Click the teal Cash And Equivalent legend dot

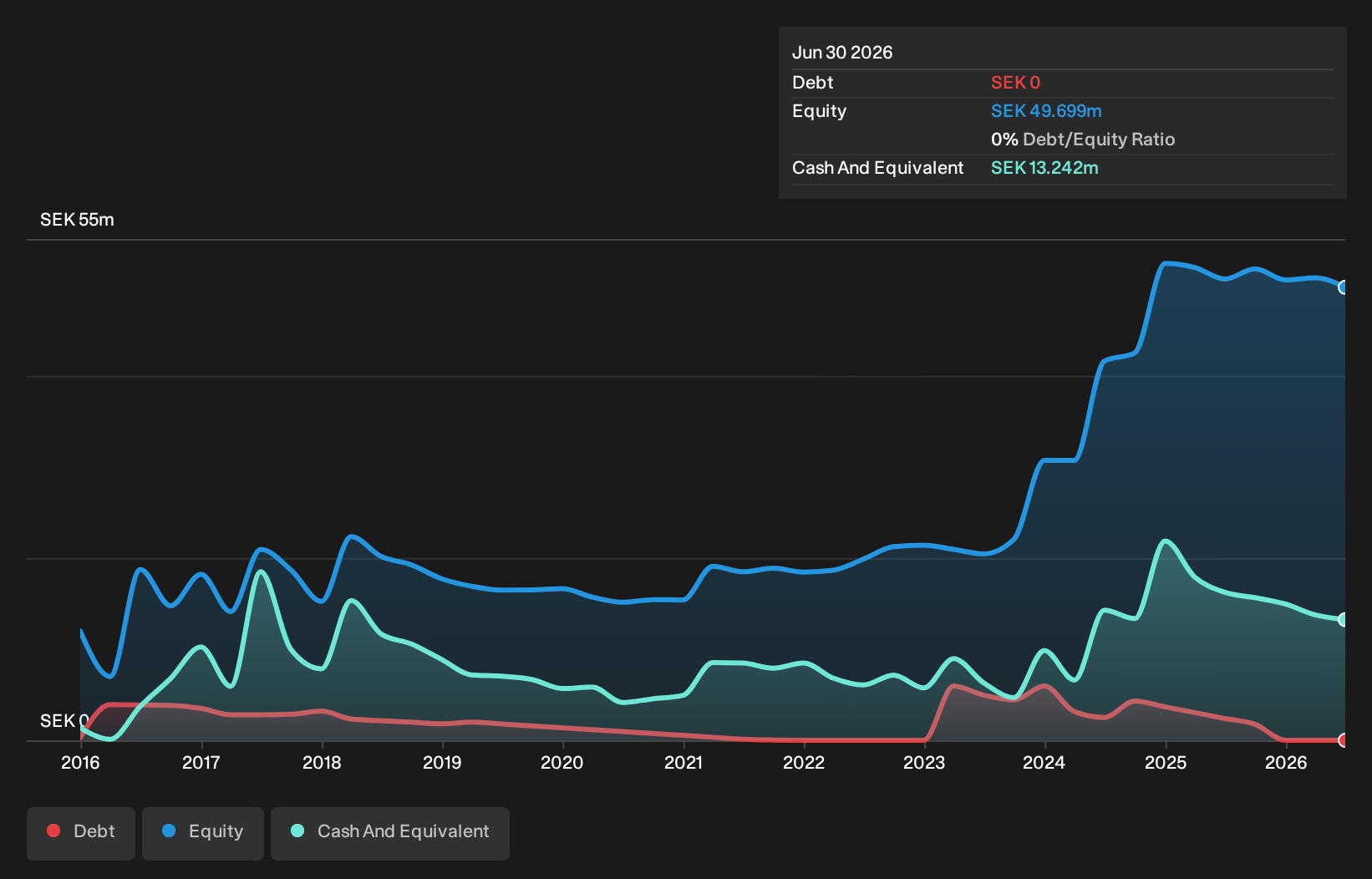297,831
